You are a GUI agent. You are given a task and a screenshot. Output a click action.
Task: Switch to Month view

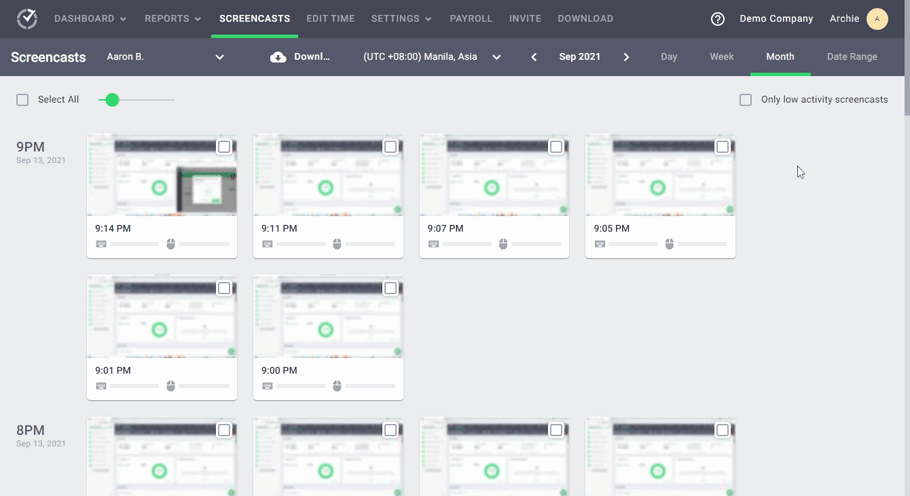(x=780, y=57)
